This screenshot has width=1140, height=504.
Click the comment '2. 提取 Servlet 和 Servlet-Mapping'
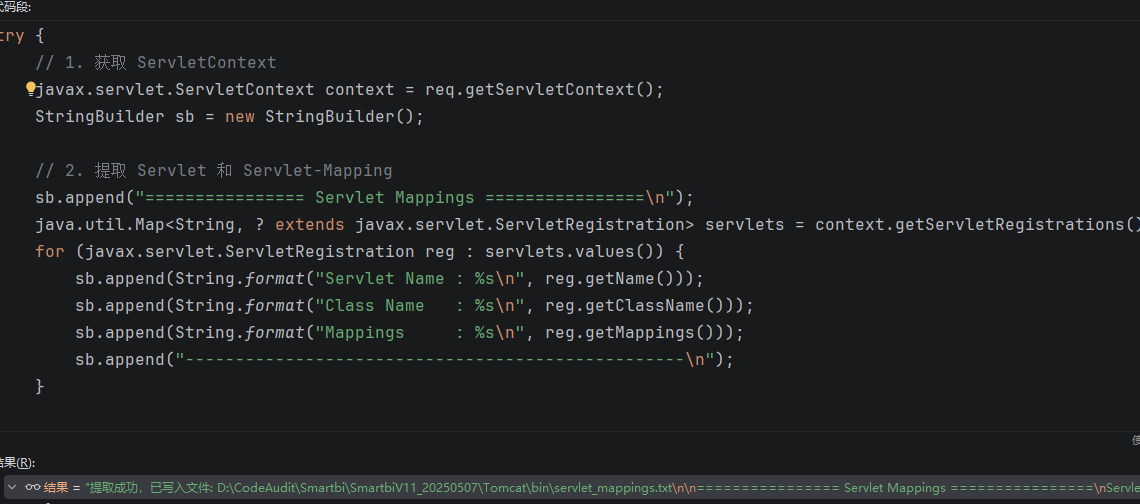(x=213, y=171)
